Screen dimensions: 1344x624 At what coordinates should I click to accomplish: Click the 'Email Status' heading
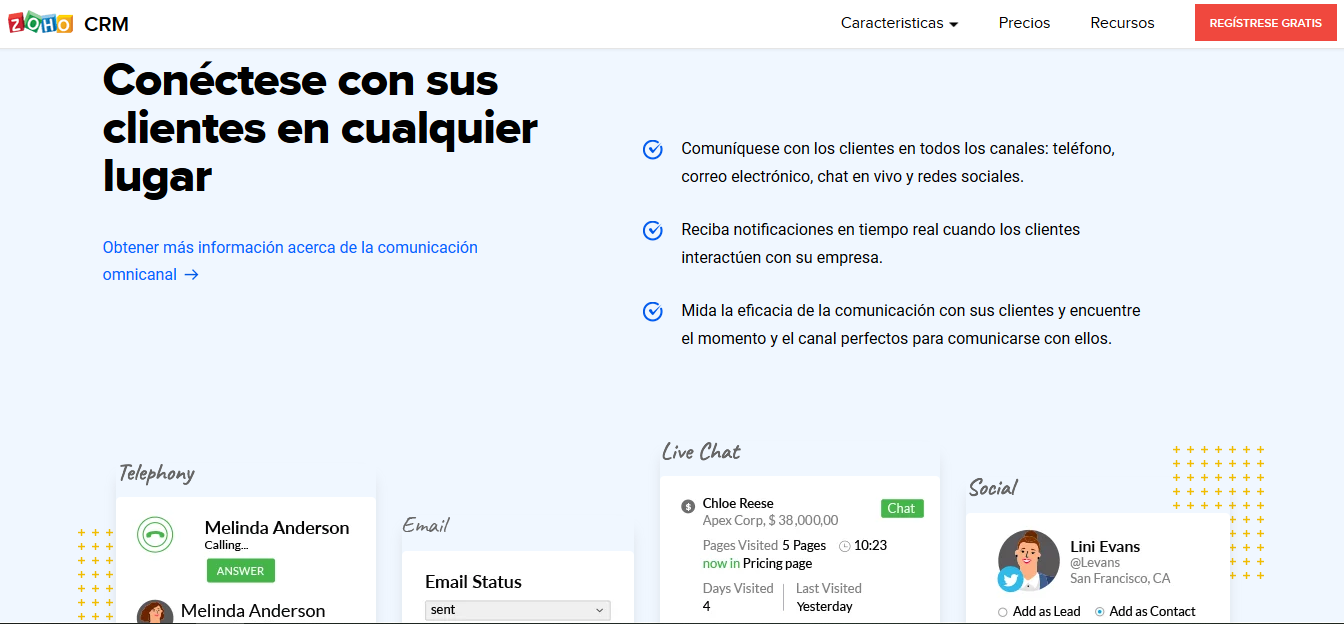[473, 582]
